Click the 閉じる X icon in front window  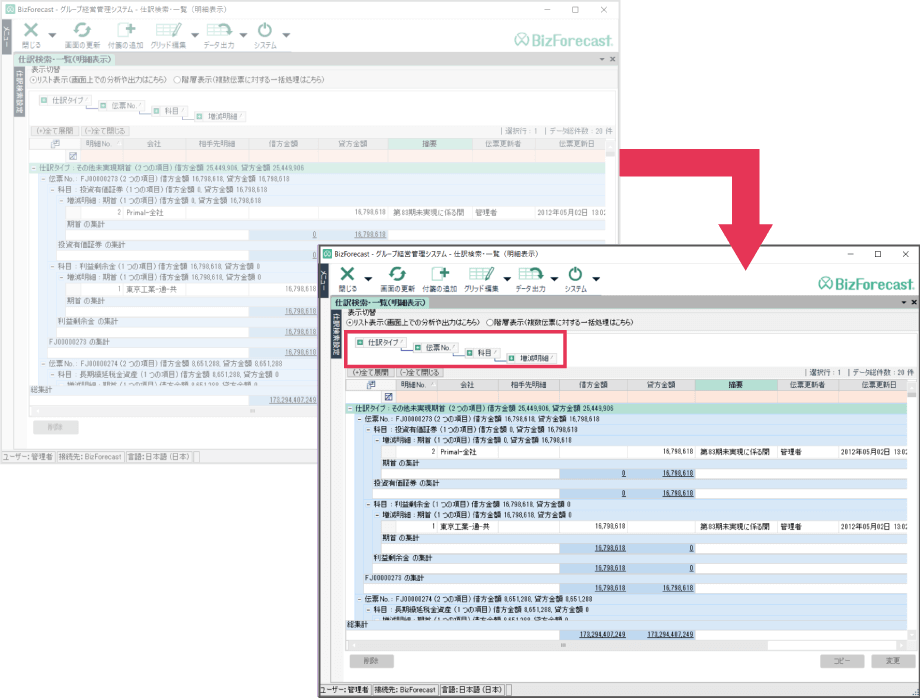(x=347, y=274)
